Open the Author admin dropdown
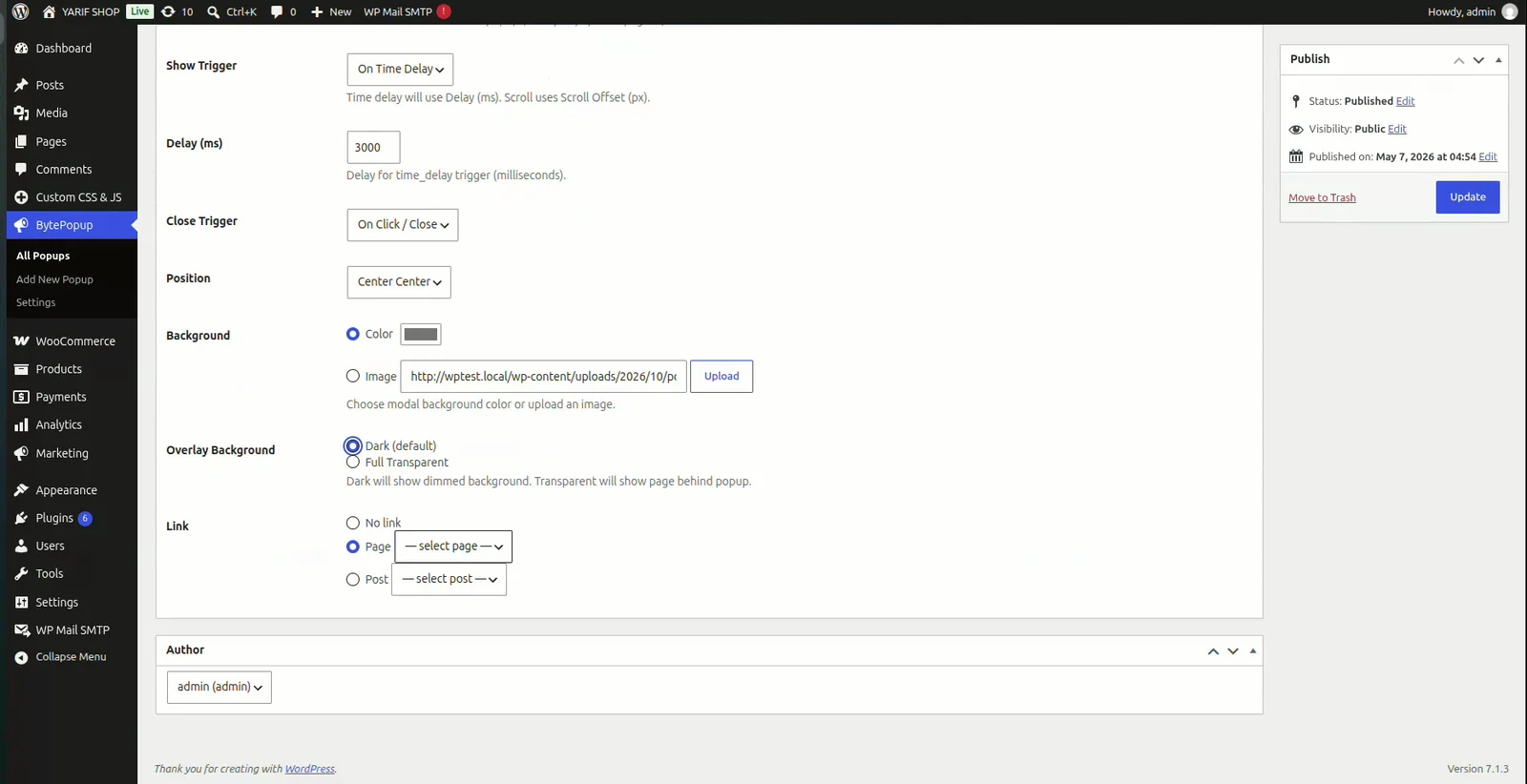 [x=220, y=687]
